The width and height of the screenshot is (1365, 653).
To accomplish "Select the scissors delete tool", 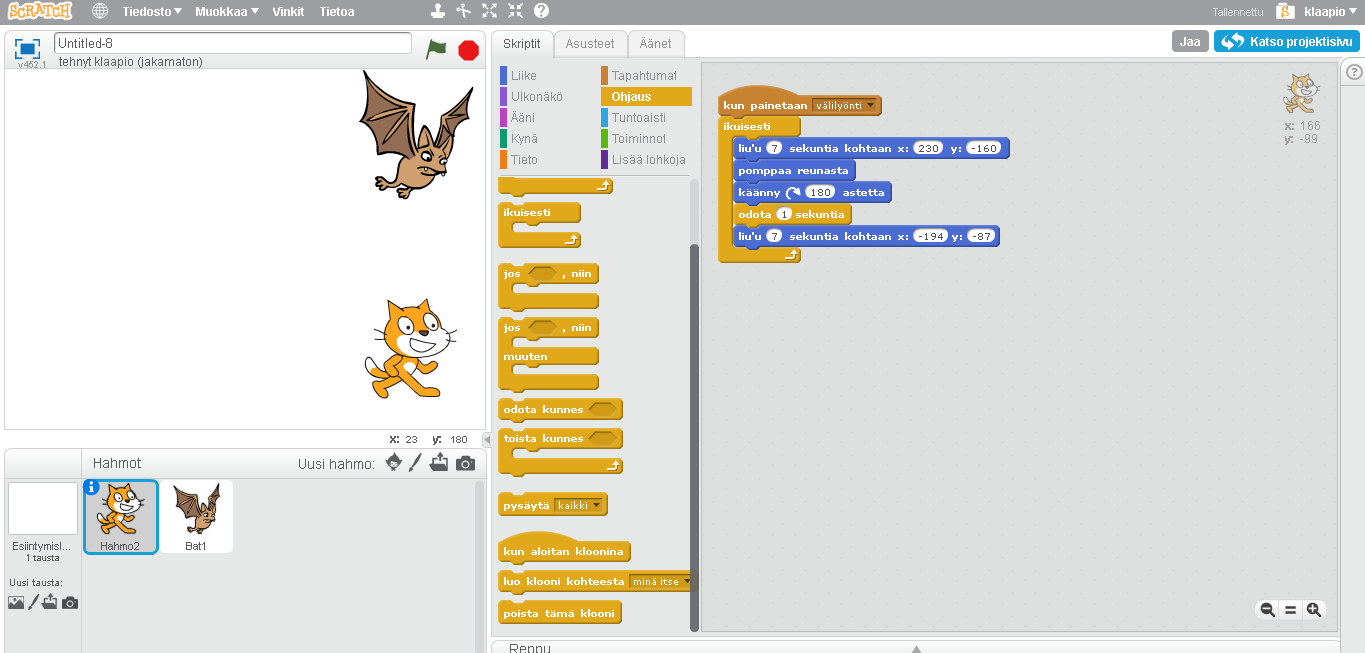I will click(x=463, y=12).
